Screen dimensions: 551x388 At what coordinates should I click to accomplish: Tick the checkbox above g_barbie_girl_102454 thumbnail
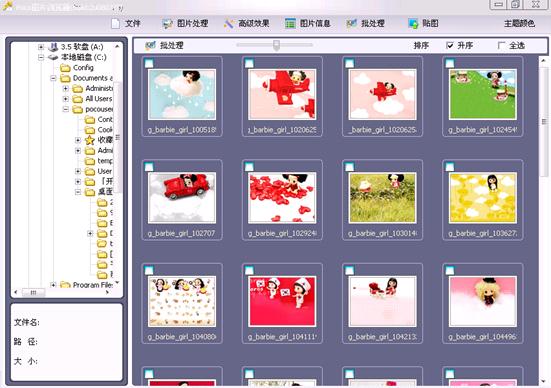tap(450, 63)
